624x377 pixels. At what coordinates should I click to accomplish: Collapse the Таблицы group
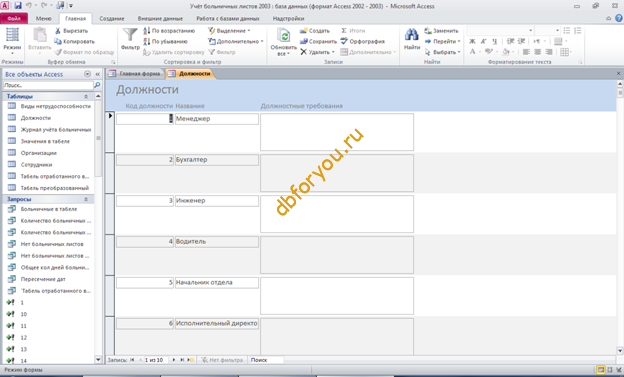point(86,96)
